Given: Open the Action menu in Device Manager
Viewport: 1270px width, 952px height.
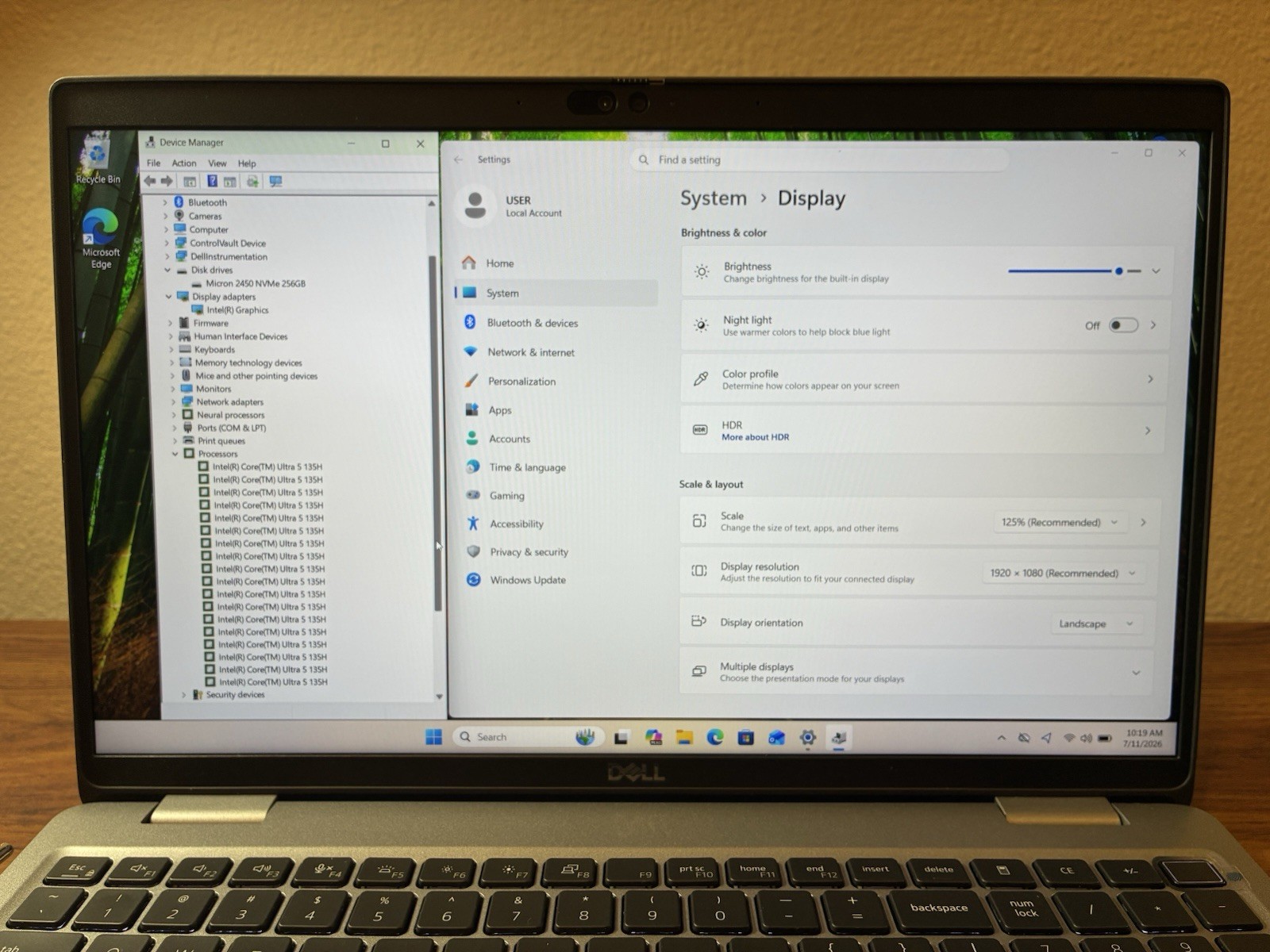Looking at the screenshot, I should (184, 163).
